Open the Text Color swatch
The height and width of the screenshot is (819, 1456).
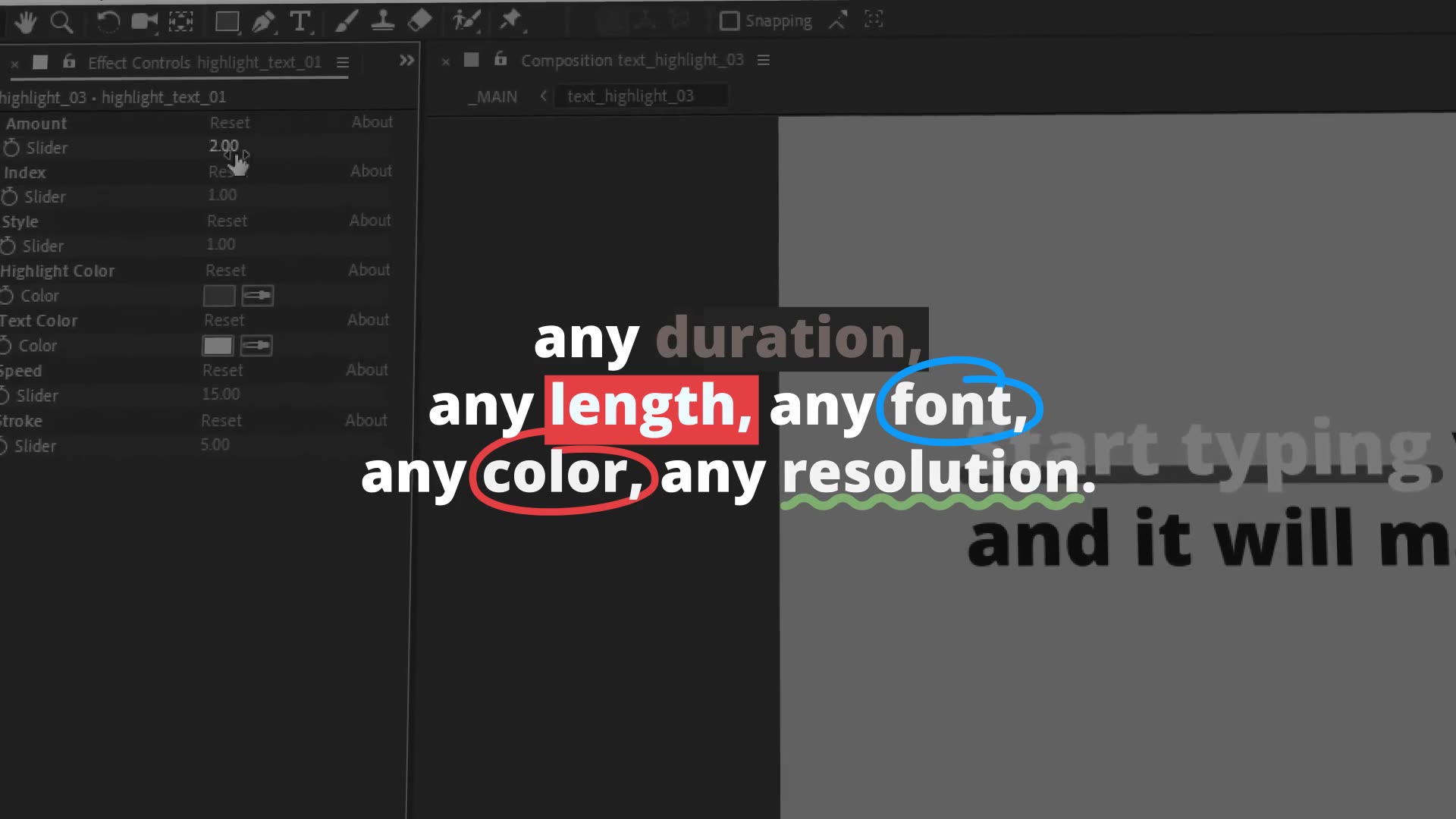[218, 346]
